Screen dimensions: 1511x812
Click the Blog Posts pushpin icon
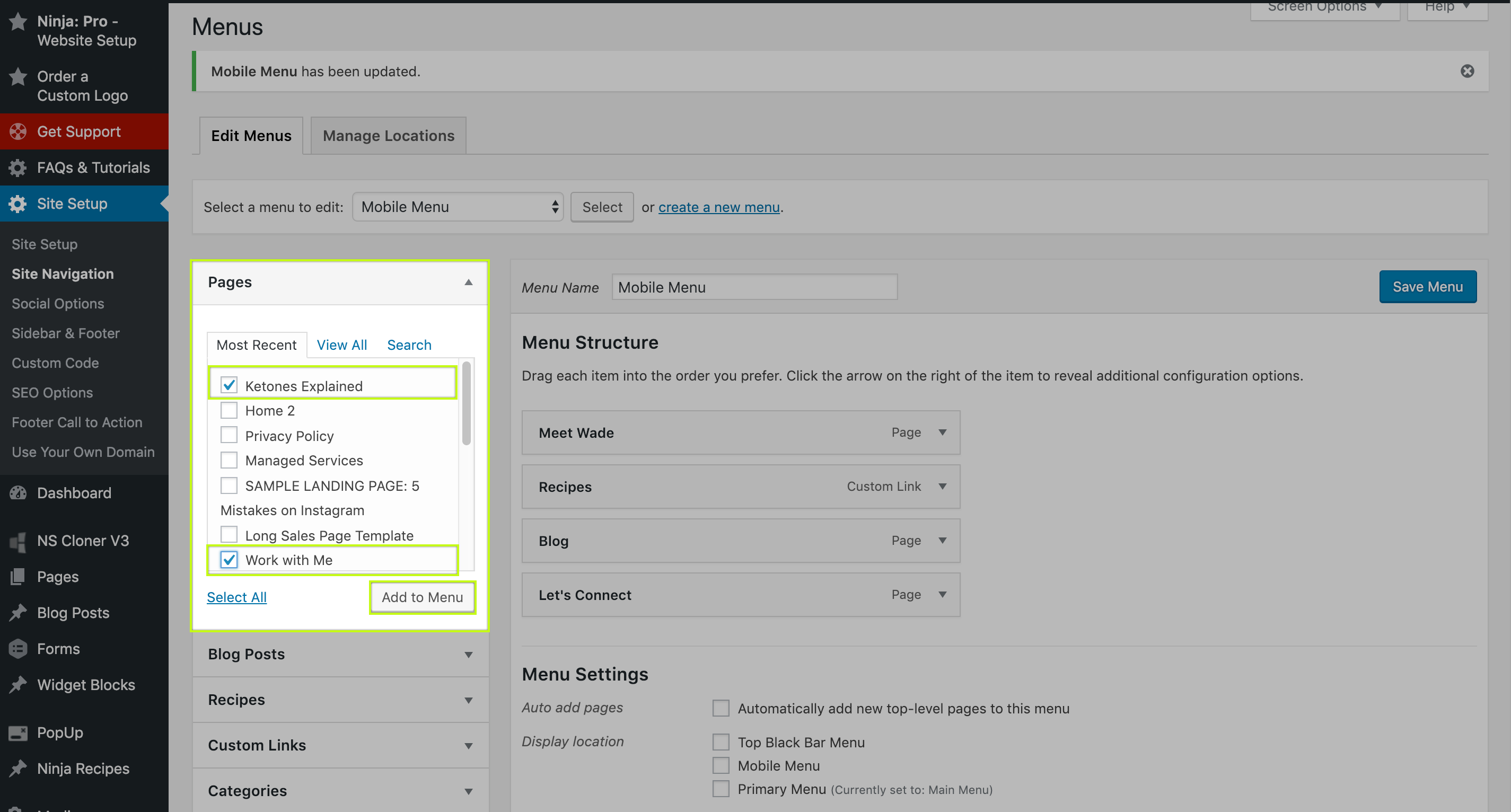[17, 613]
